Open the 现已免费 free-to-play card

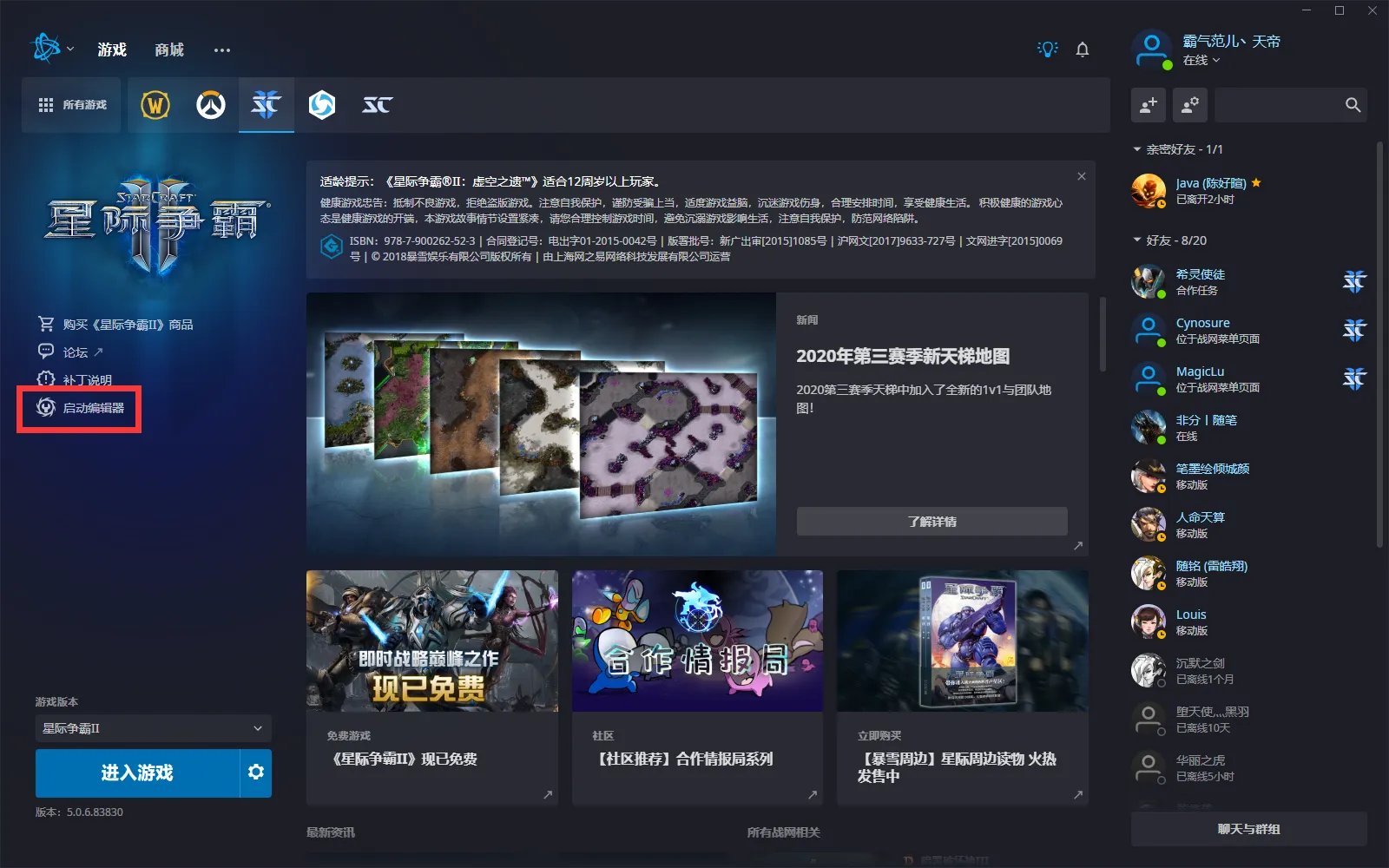(432, 687)
